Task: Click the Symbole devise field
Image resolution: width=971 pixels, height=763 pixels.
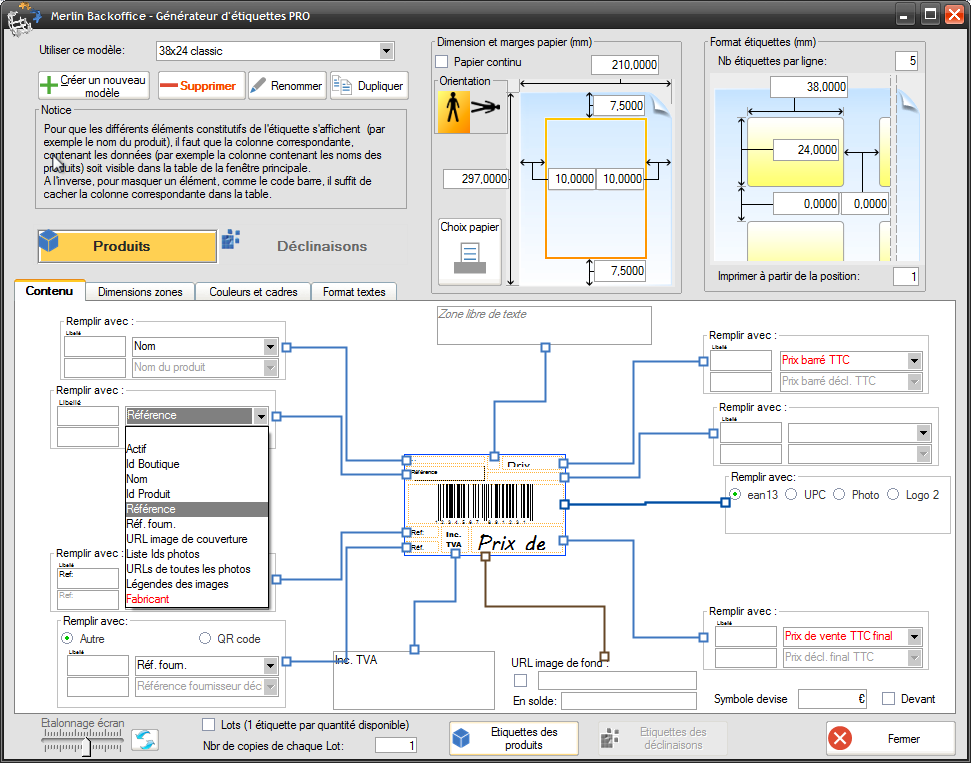Action: pos(832,699)
